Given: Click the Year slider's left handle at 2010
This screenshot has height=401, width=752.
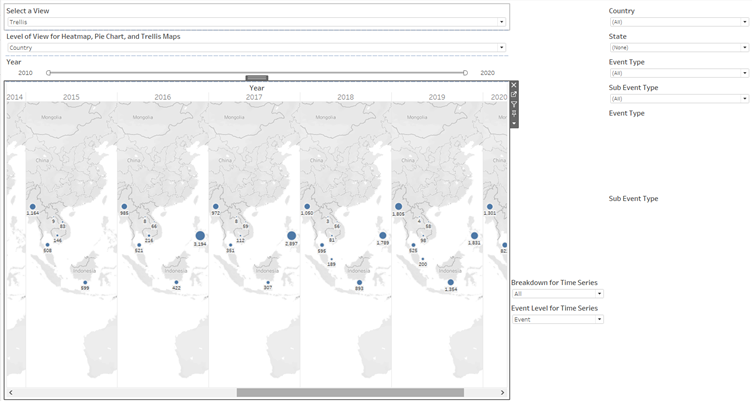Looking at the screenshot, I should pos(48,72).
